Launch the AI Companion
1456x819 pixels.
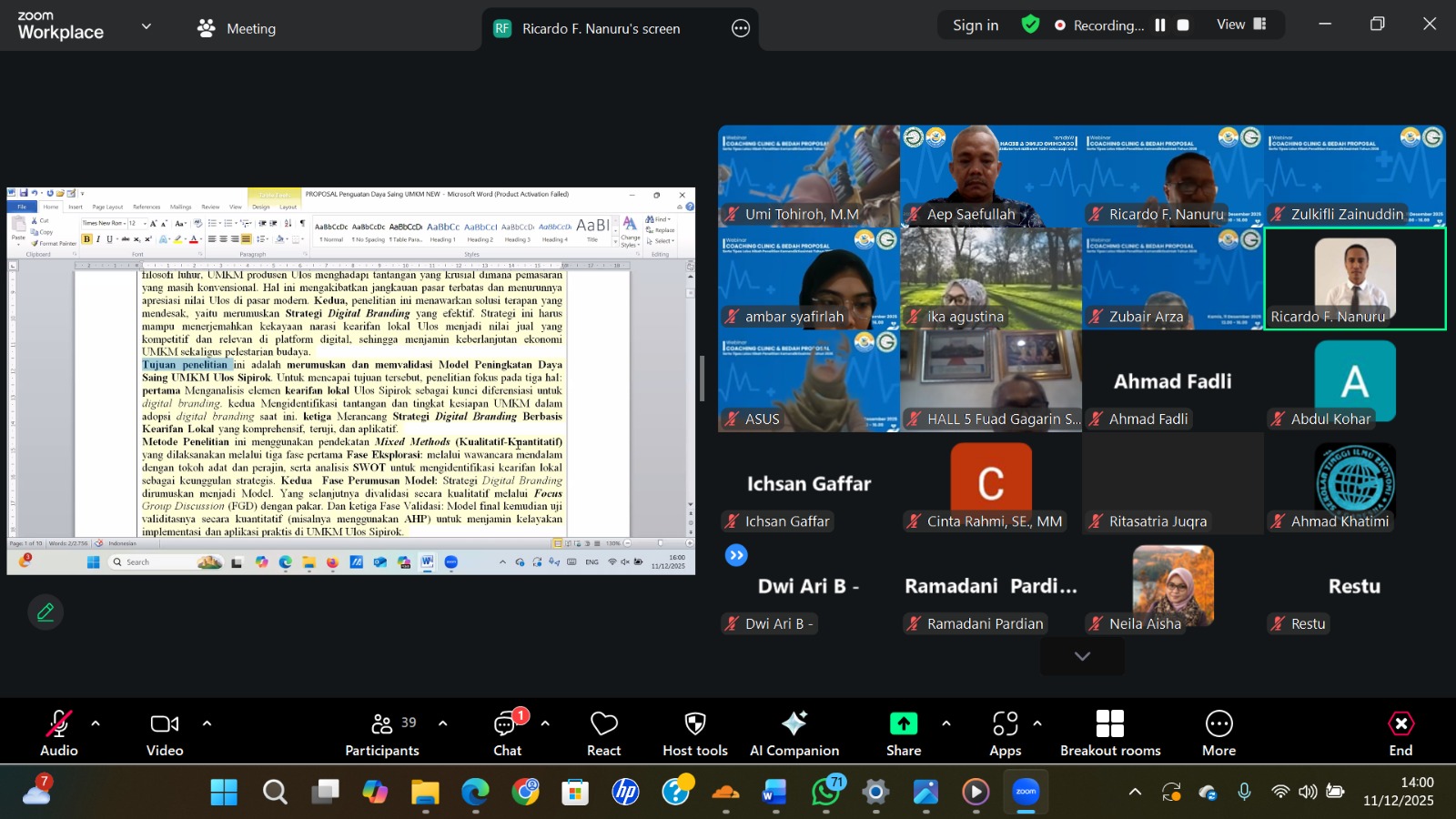794,733
